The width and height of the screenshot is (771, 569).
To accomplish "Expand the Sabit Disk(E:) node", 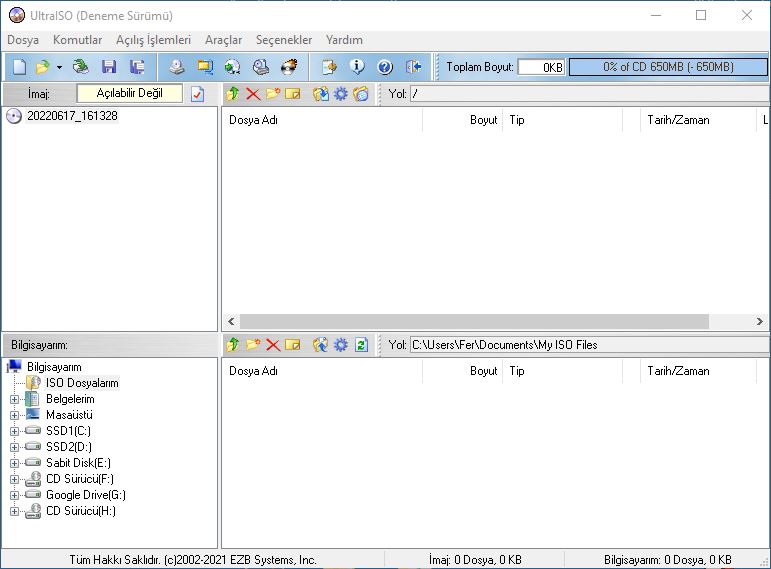I will pyautogui.click(x=14, y=463).
